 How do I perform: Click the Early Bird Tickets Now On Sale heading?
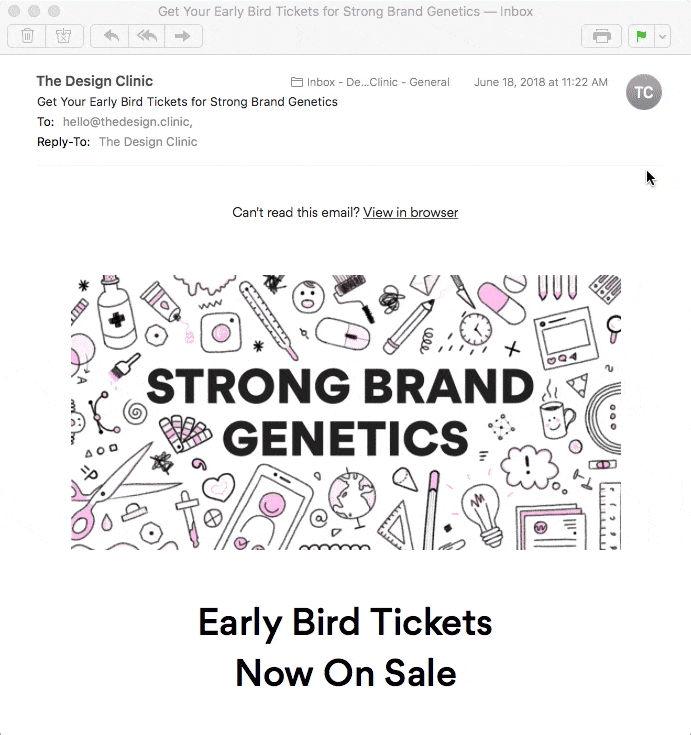(345, 647)
